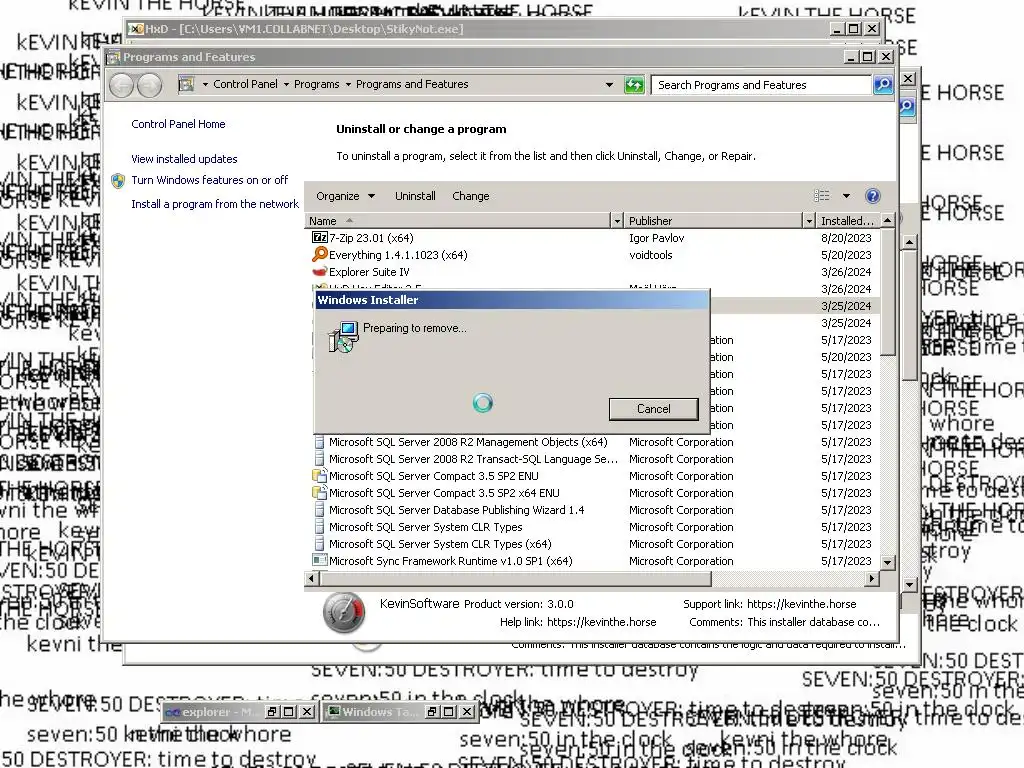Click the HxD window title icon
Screen dimensions: 1024x768
135,29
